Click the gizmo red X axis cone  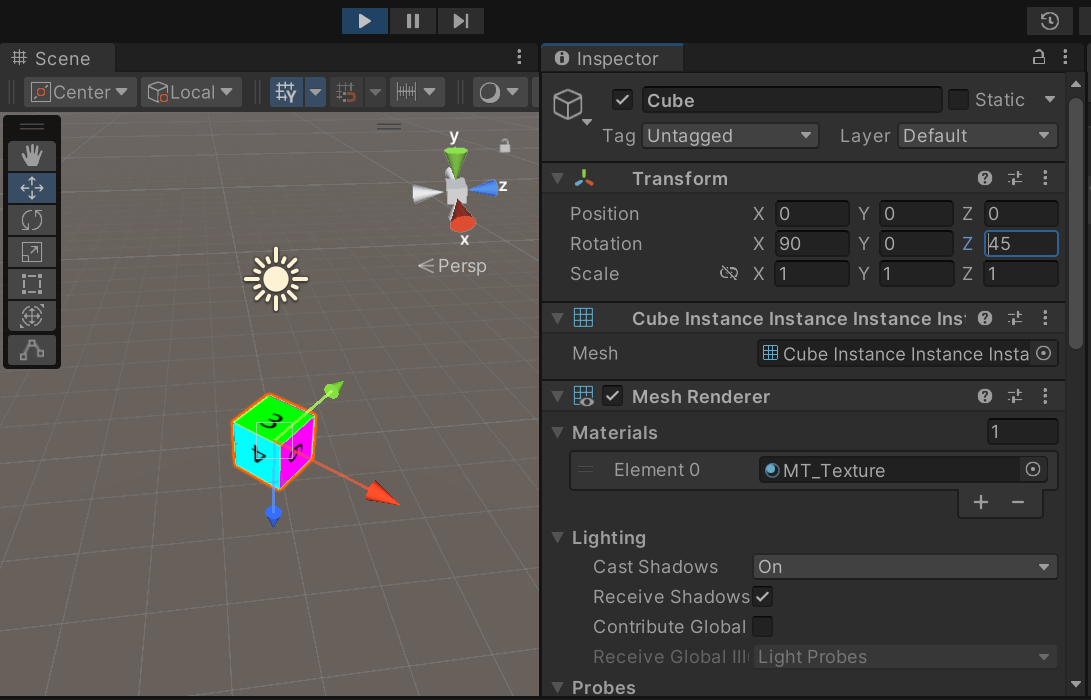coord(461,216)
